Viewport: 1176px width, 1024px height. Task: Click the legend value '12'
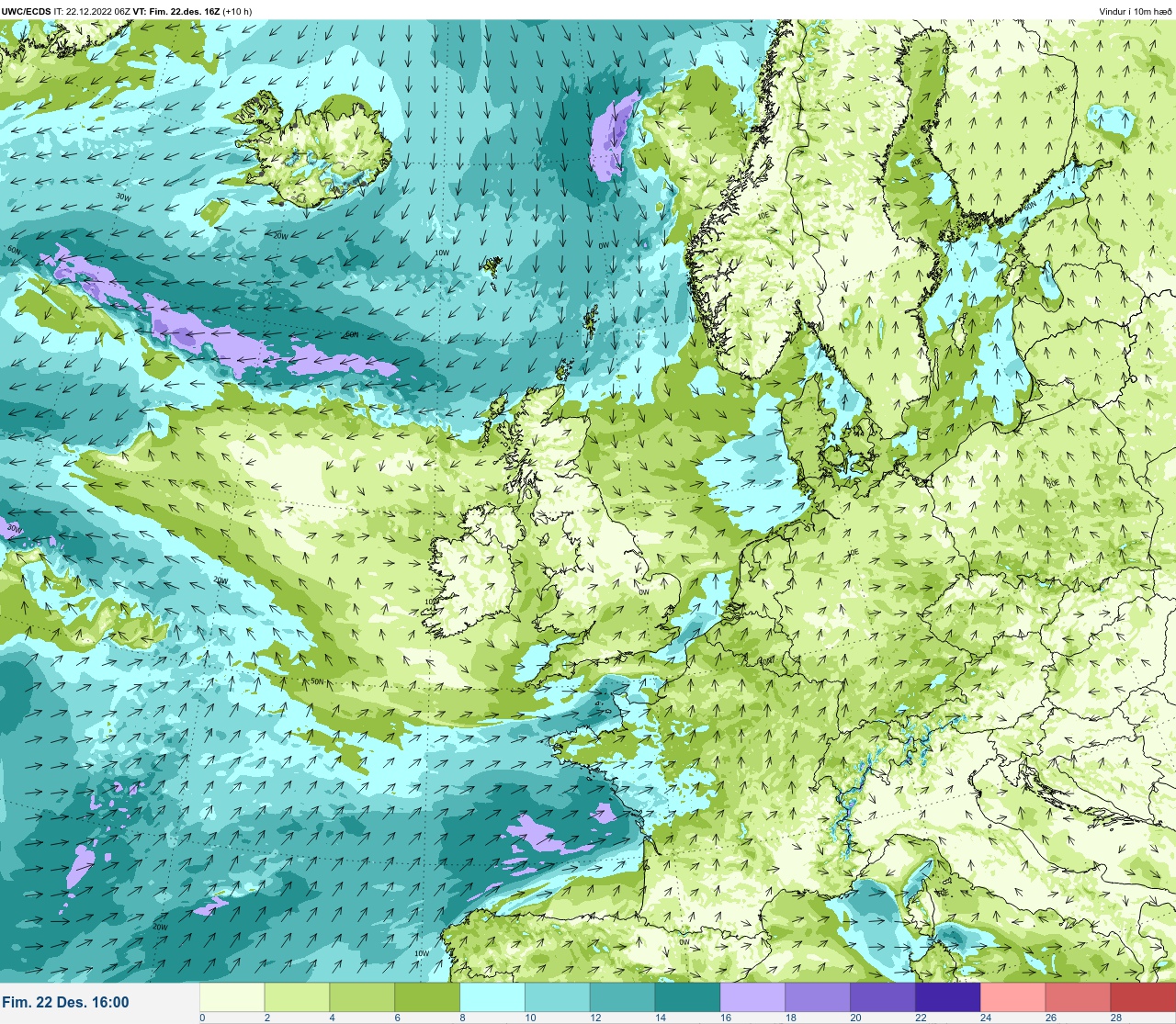click(594, 1018)
